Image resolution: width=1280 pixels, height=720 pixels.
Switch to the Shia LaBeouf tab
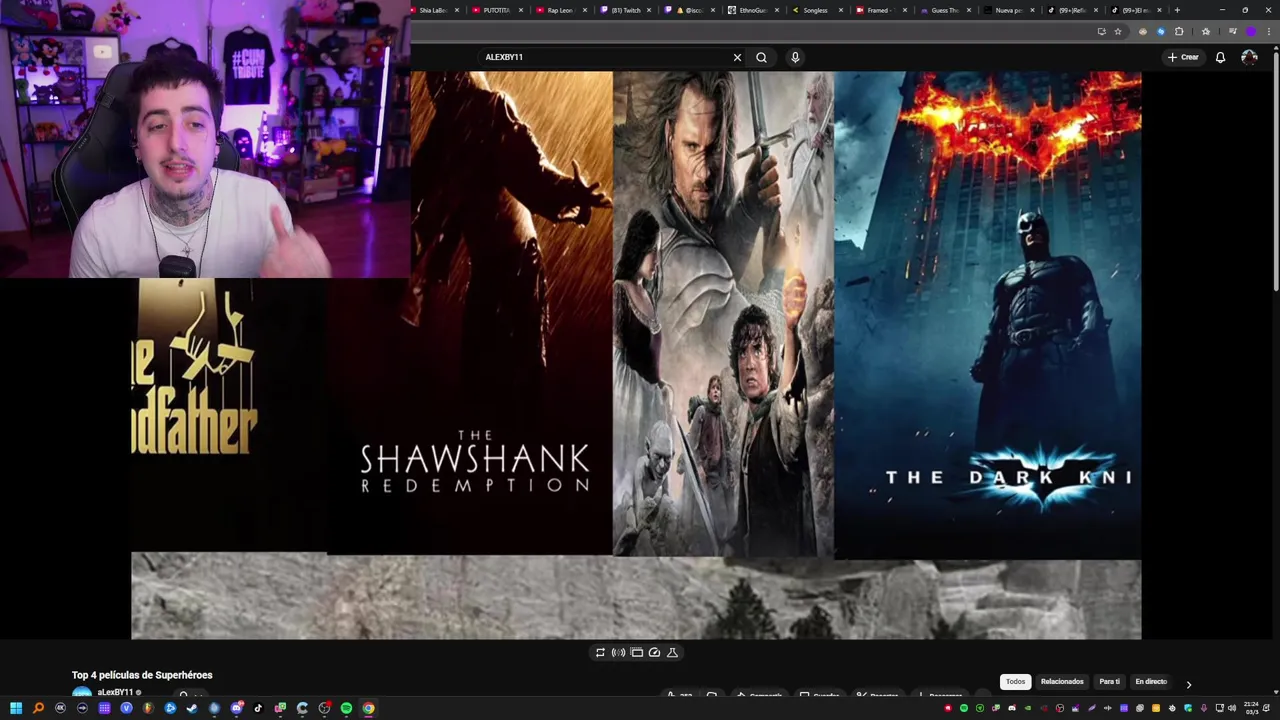click(x=432, y=10)
